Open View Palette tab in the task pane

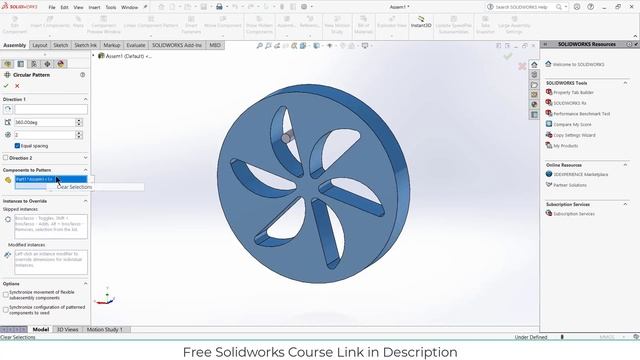pos(534,94)
